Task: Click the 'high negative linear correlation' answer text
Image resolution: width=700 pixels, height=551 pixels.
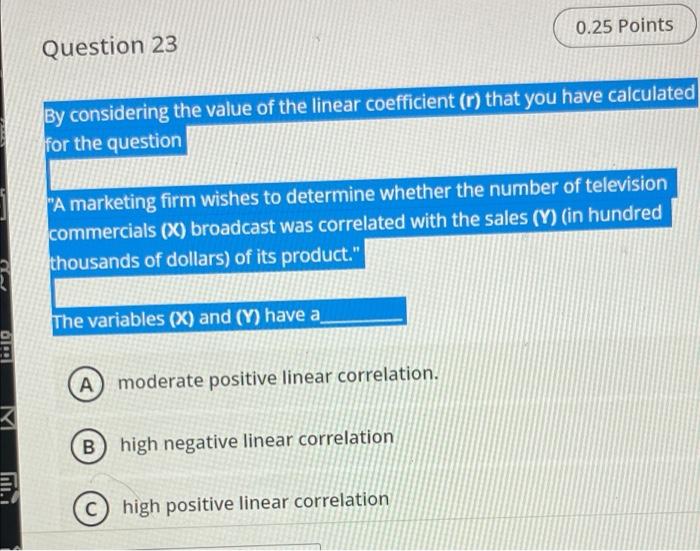Action: [257, 441]
